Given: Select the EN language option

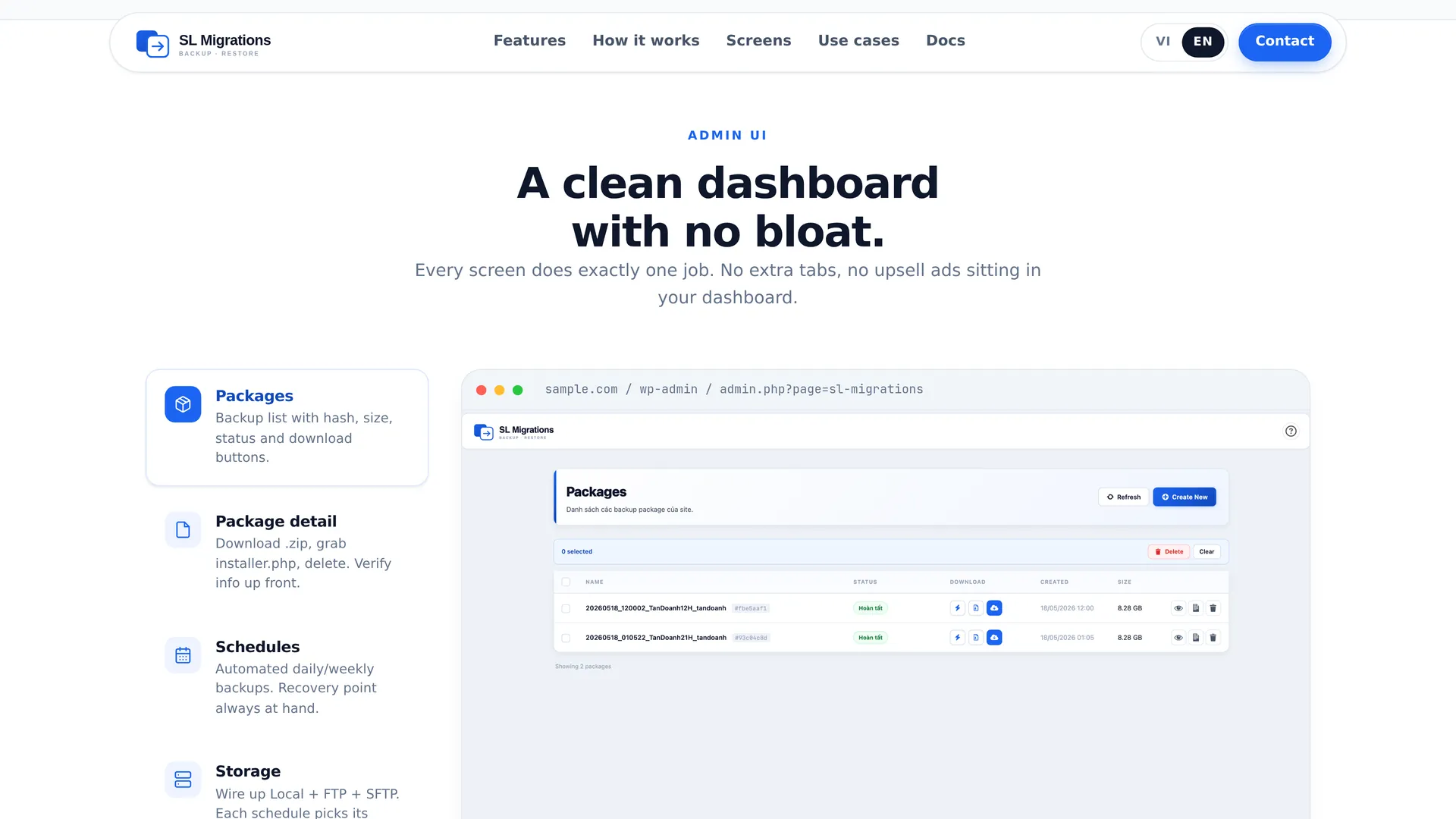Looking at the screenshot, I should pyautogui.click(x=1203, y=42).
